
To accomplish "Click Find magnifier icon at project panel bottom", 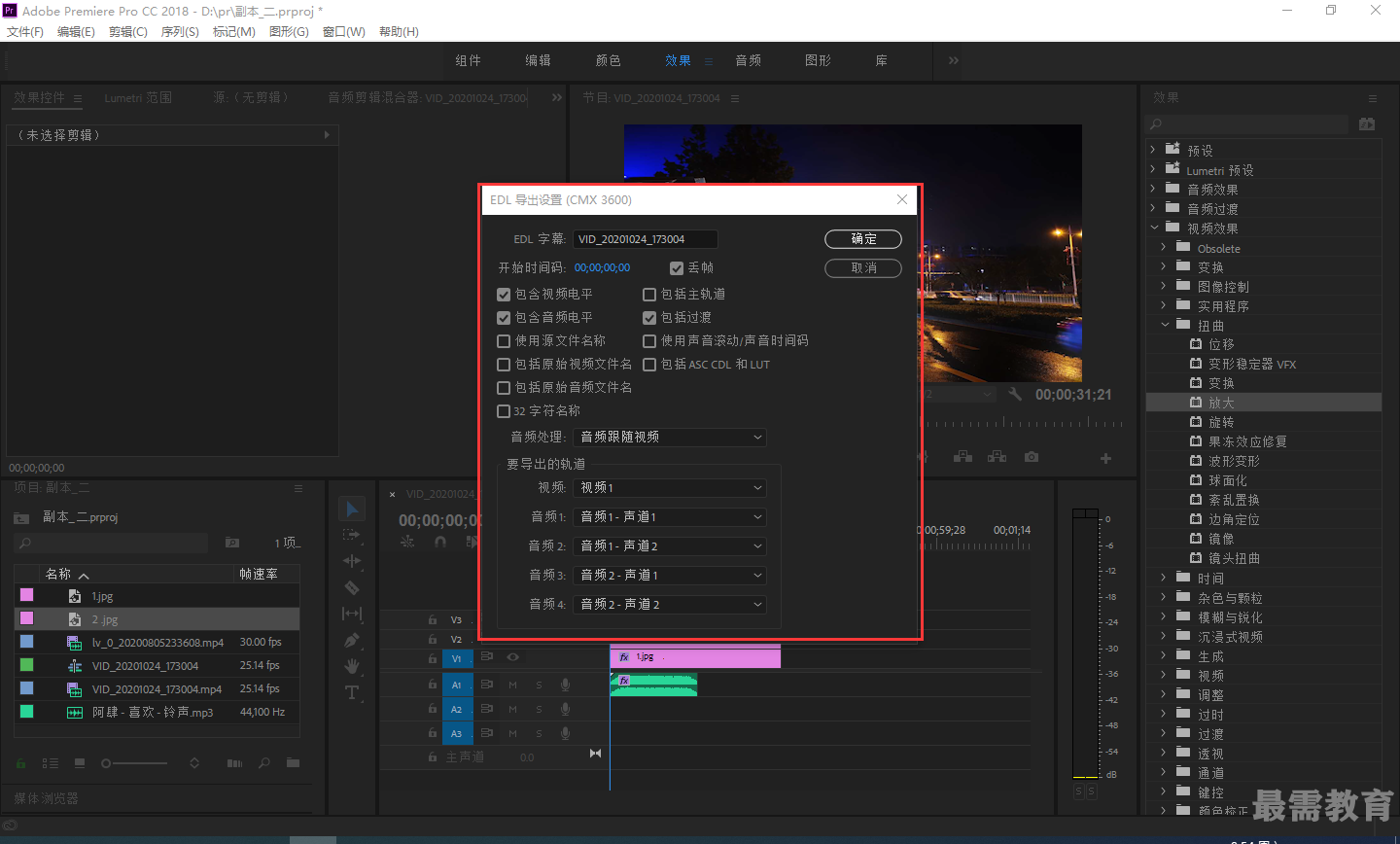I will 264,763.
